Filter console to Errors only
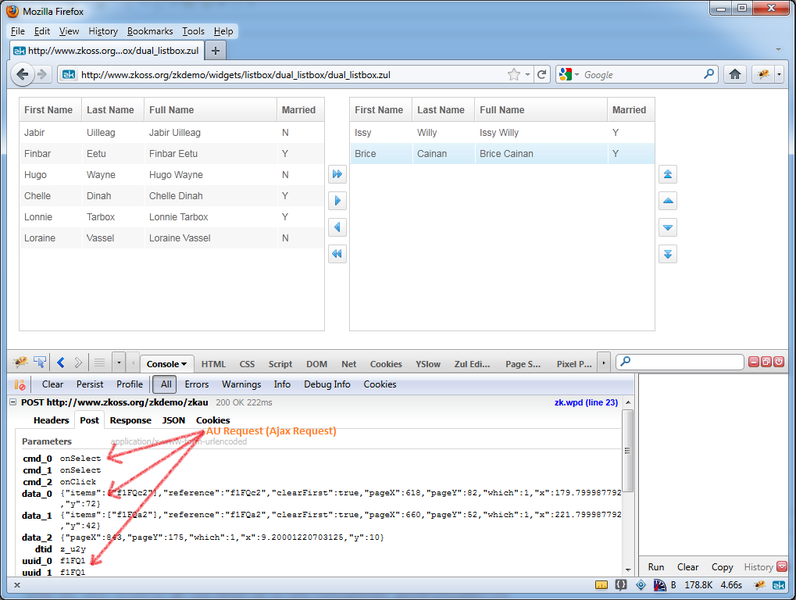This screenshot has height=600, width=796. 196,384
